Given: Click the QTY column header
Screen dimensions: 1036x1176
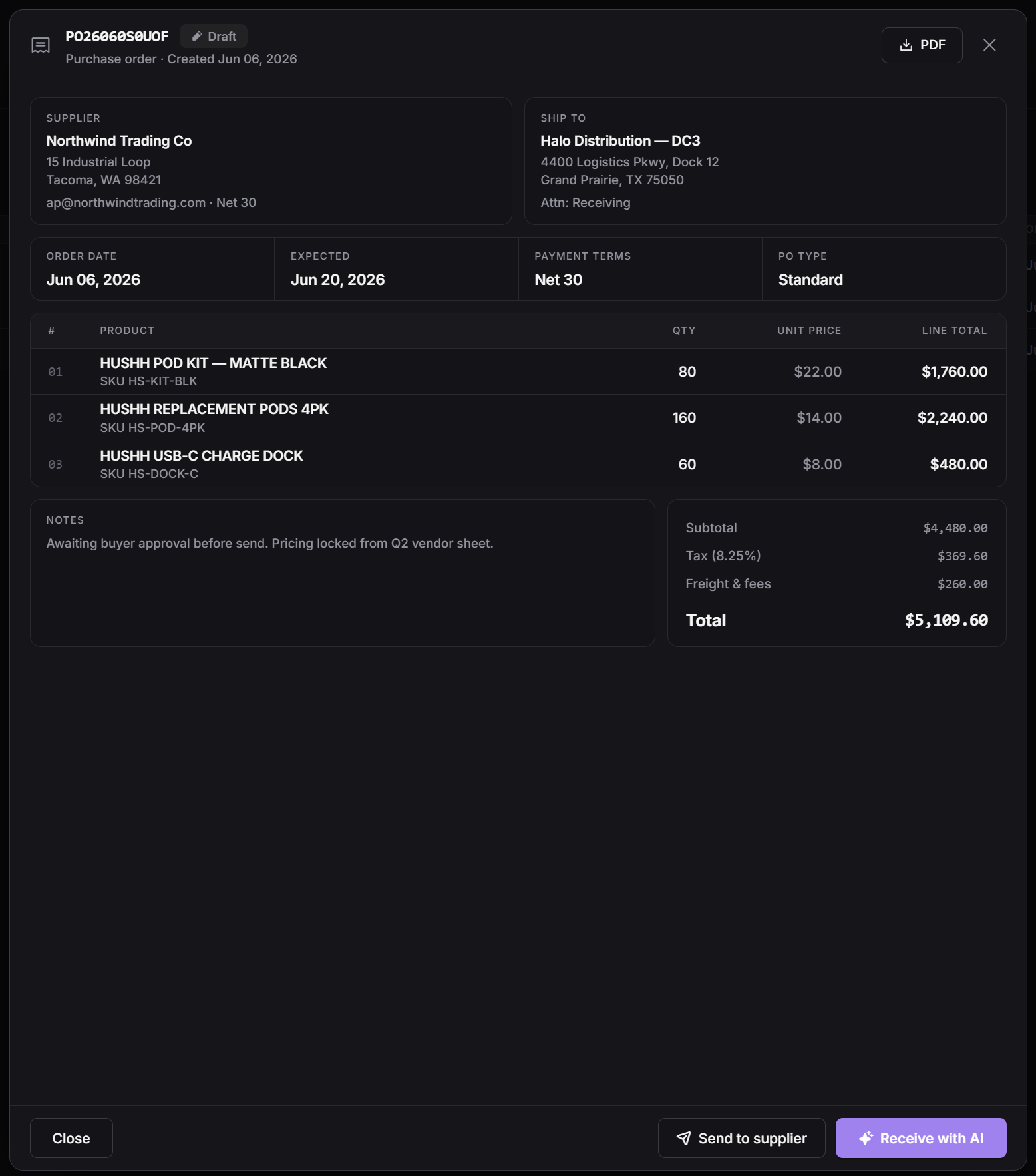Looking at the screenshot, I should click(684, 331).
